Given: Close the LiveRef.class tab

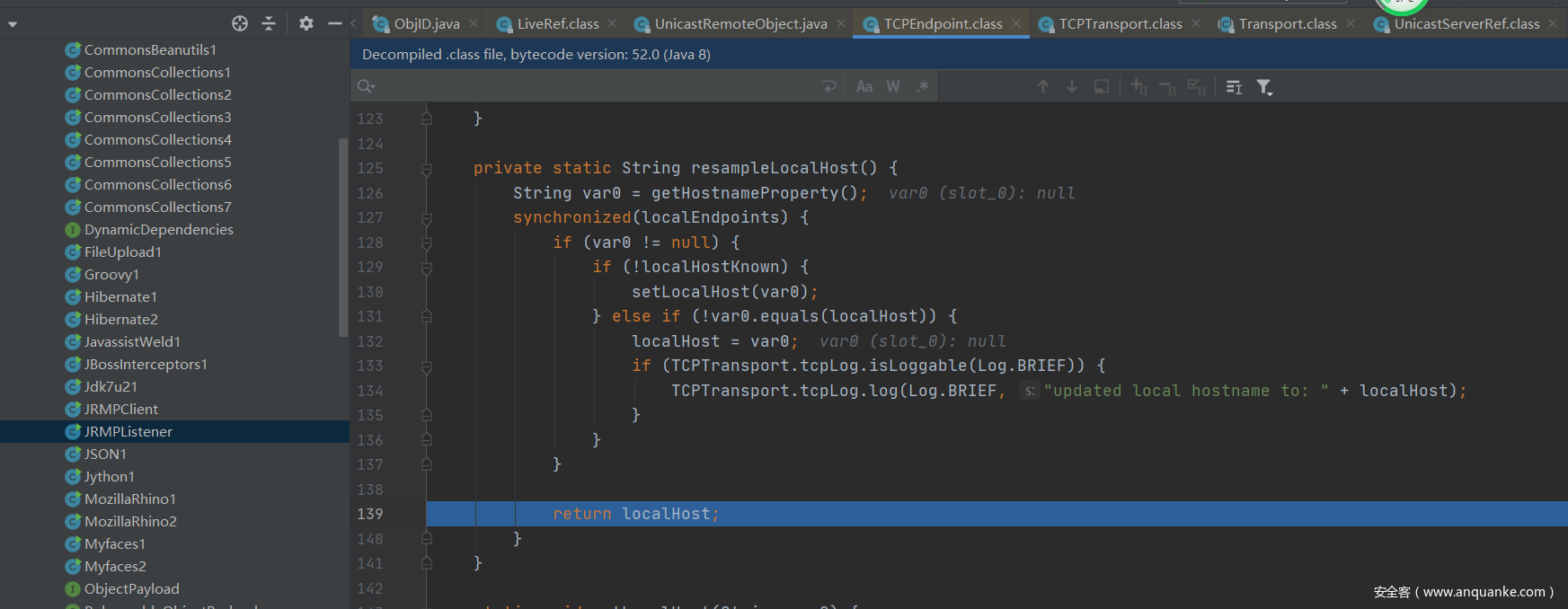Looking at the screenshot, I should (x=612, y=23).
